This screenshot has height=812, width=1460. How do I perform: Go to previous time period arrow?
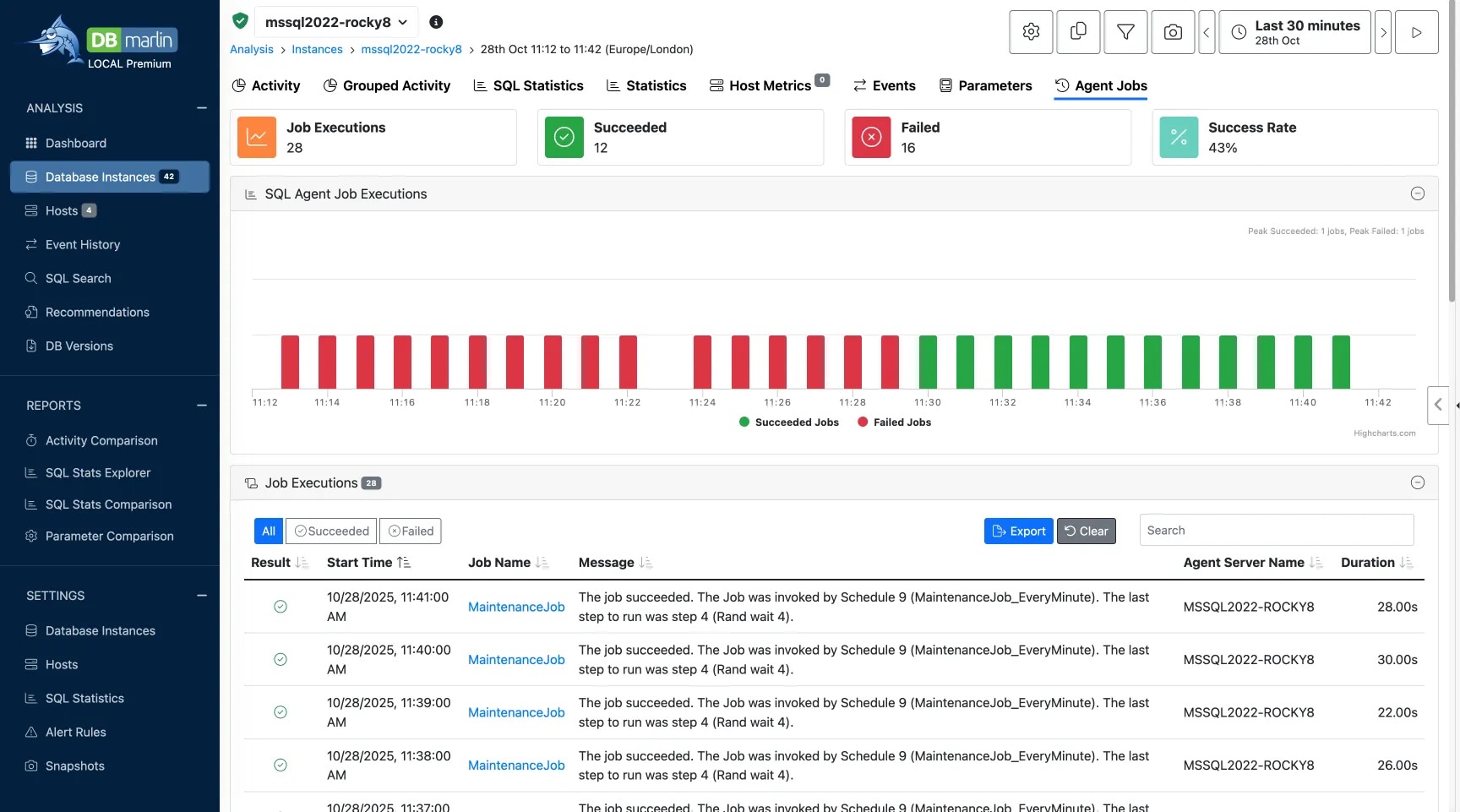pos(1207,32)
